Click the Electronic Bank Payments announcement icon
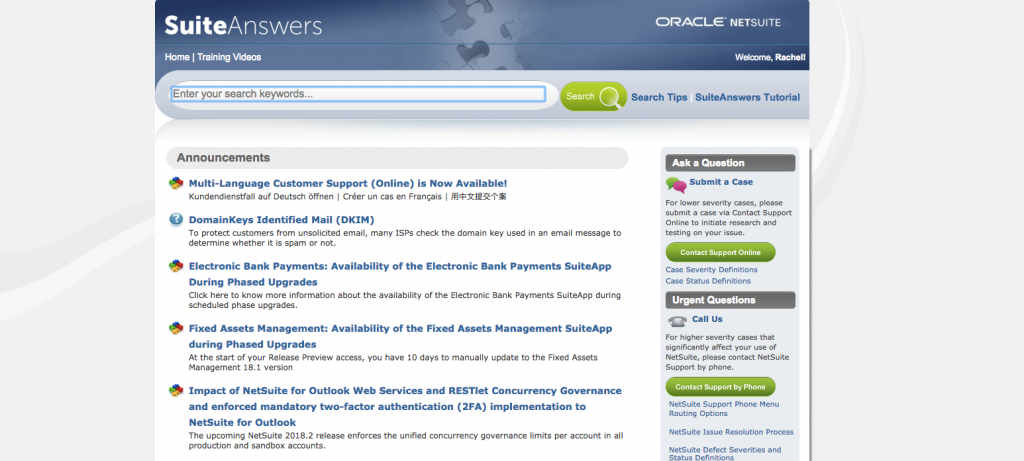This screenshot has height=461, width=1024. pos(176,267)
